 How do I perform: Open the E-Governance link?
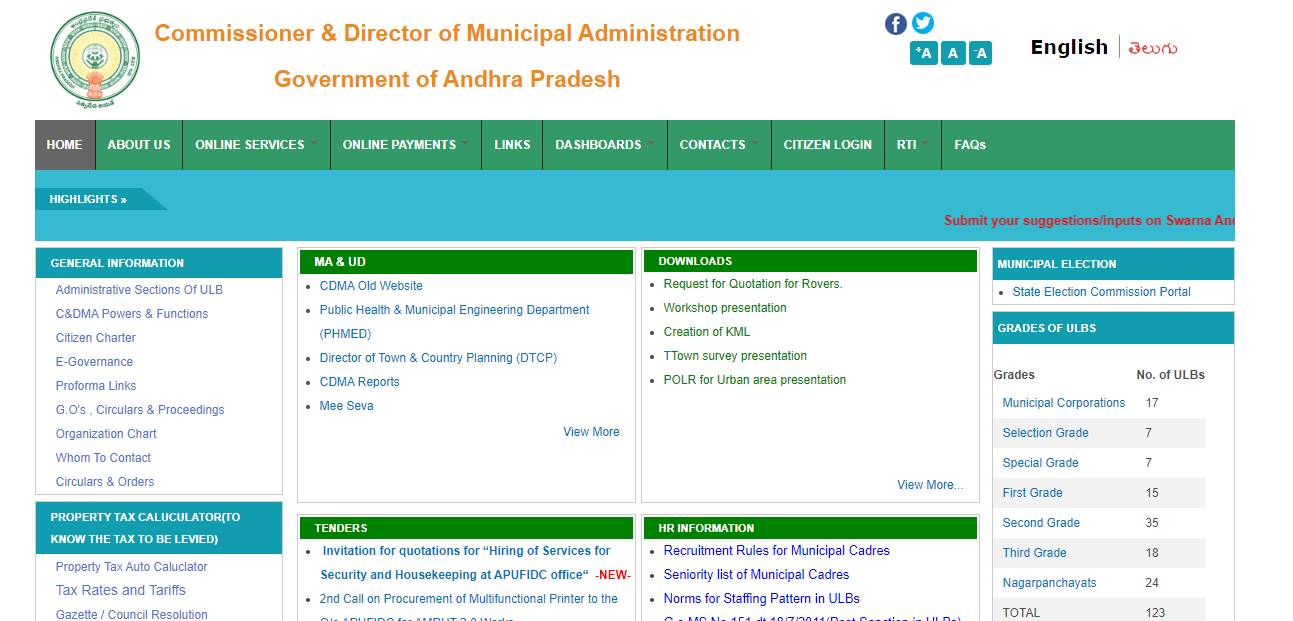94,362
